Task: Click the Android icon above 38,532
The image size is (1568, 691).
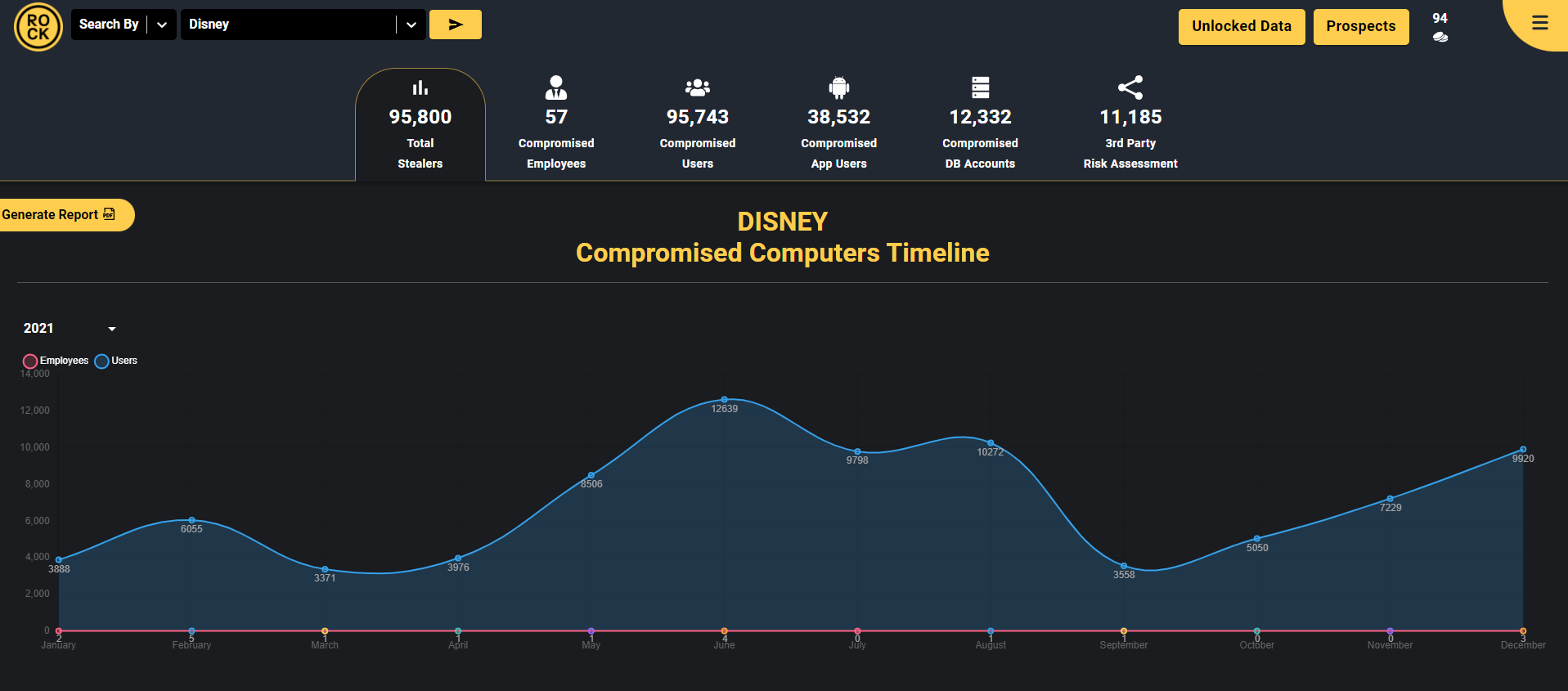Action: (x=839, y=87)
